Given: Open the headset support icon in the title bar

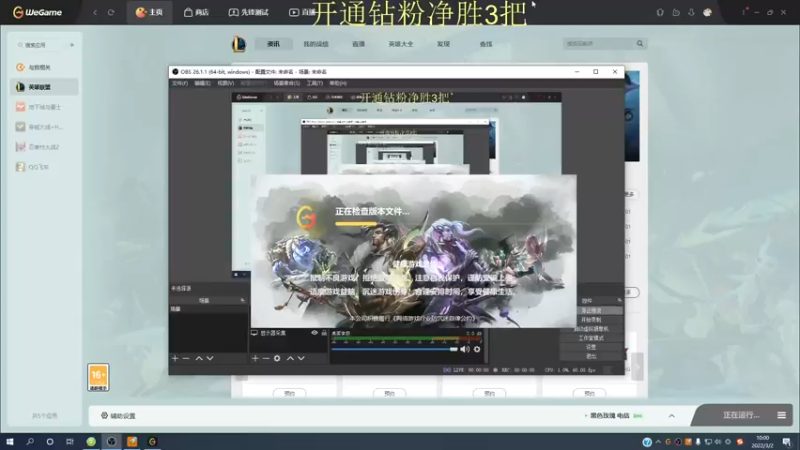Looking at the screenshot, I should (660, 12).
